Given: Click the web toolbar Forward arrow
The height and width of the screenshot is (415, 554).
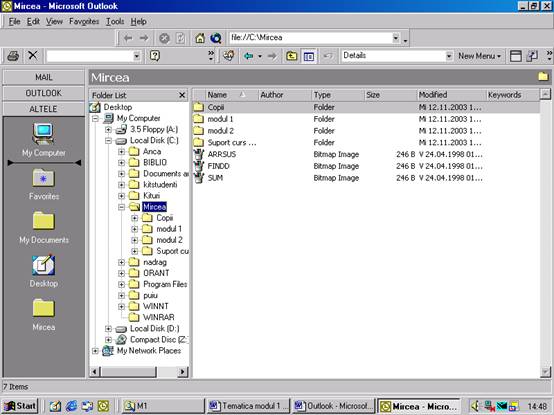Looking at the screenshot, I should coord(144,38).
